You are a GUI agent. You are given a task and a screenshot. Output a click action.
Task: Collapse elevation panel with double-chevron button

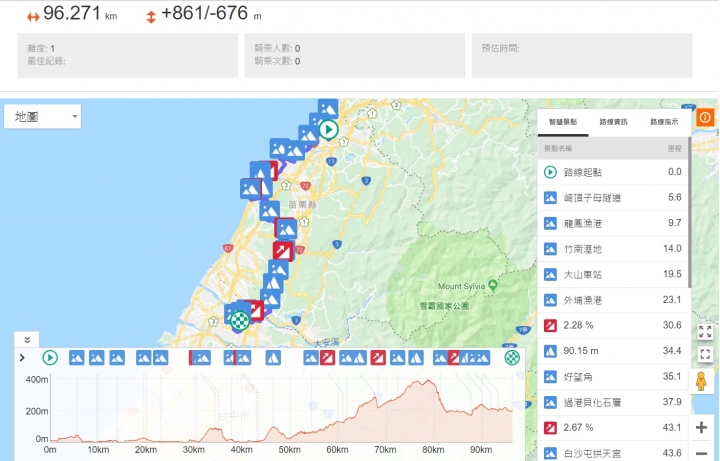tap(27, 340)
